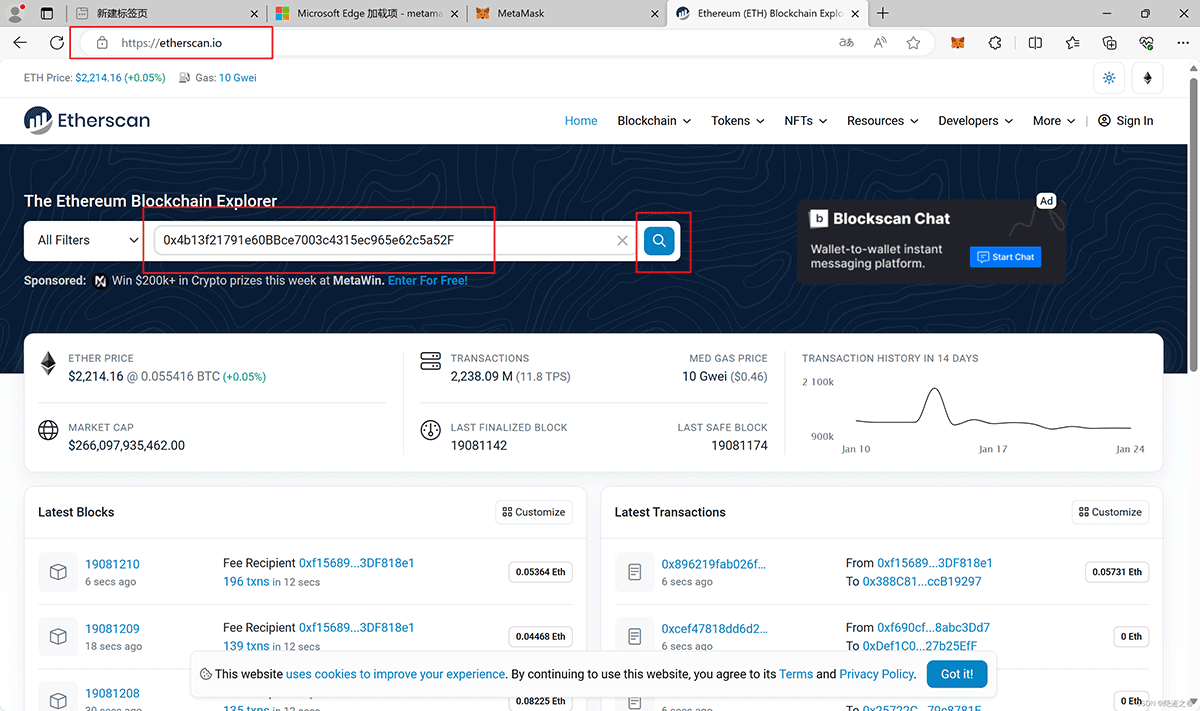Click Start Chat in Blockscan ad
The image size is (1200, 711).
click(x=1005, y=257)
